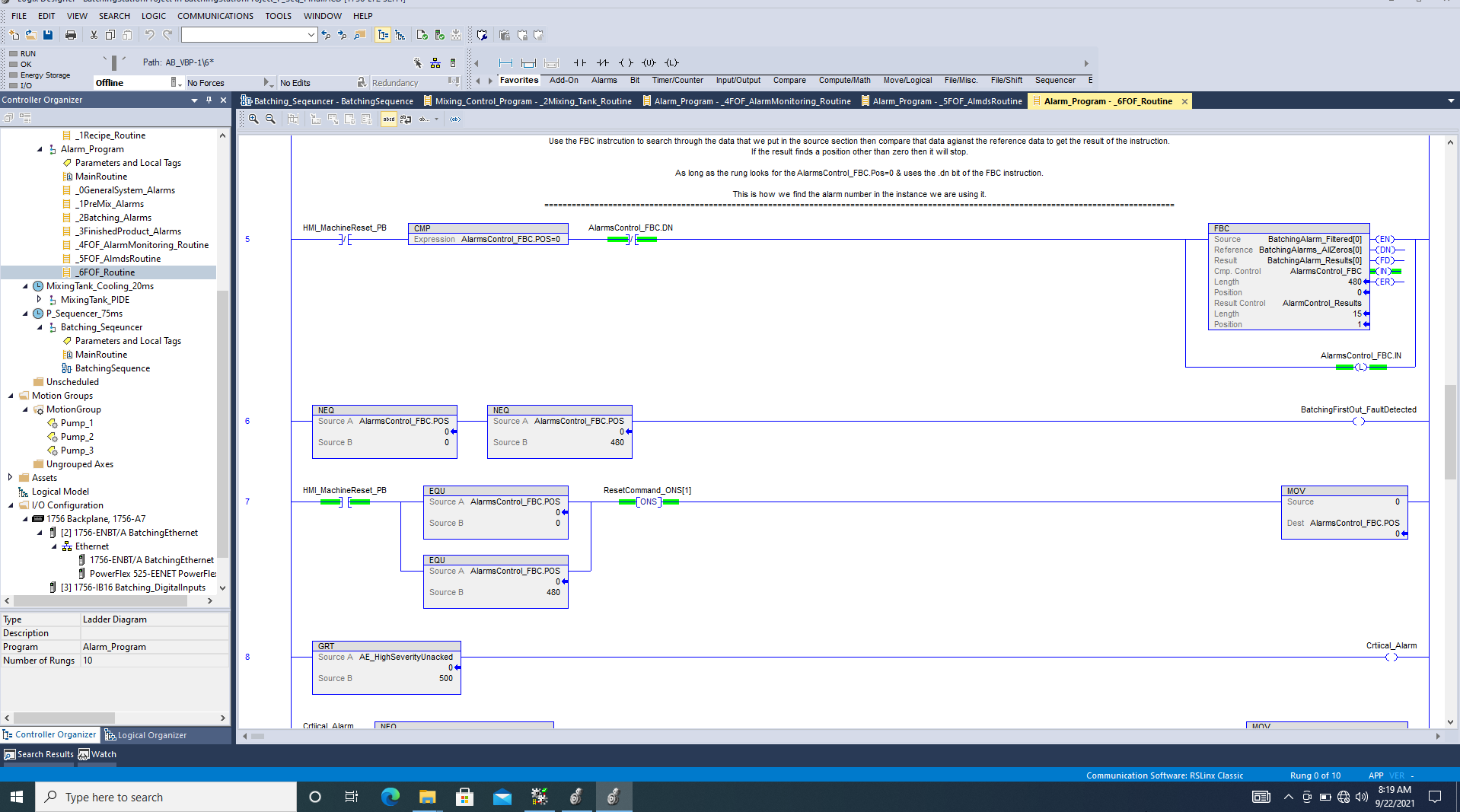Select the Timer/Counter instruction tab
The image size is (1460, 812).
coord(677,80)
